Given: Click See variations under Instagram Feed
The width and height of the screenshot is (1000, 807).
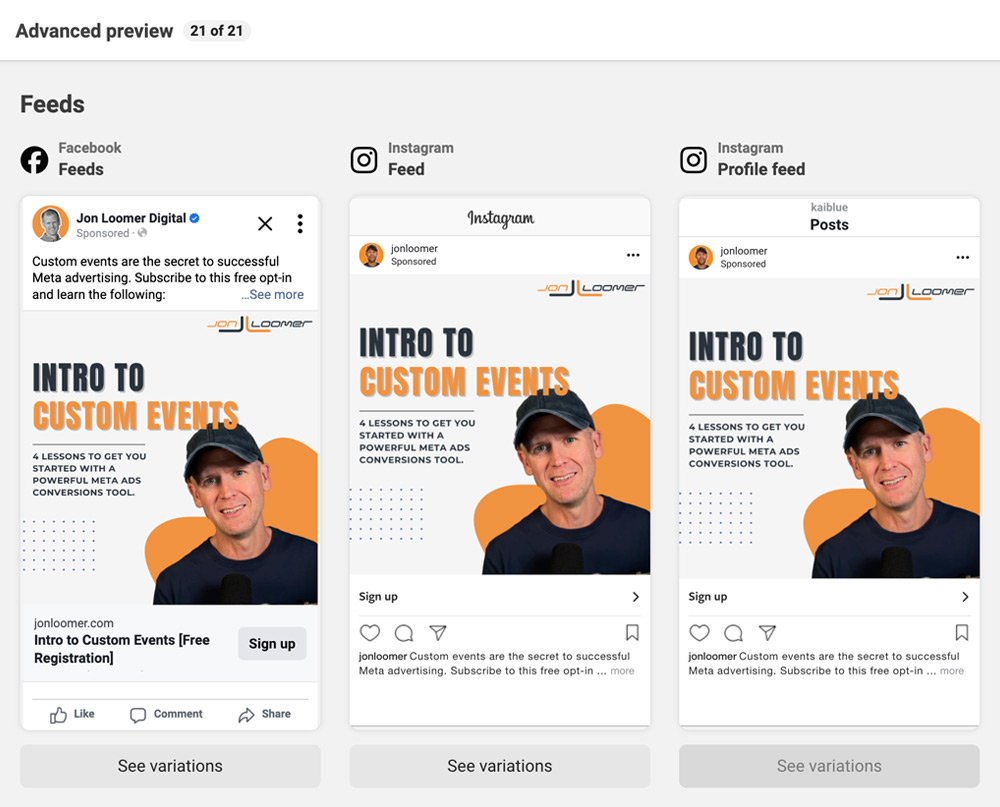Looking at the screenshot, I should click(x=499, y=766).
